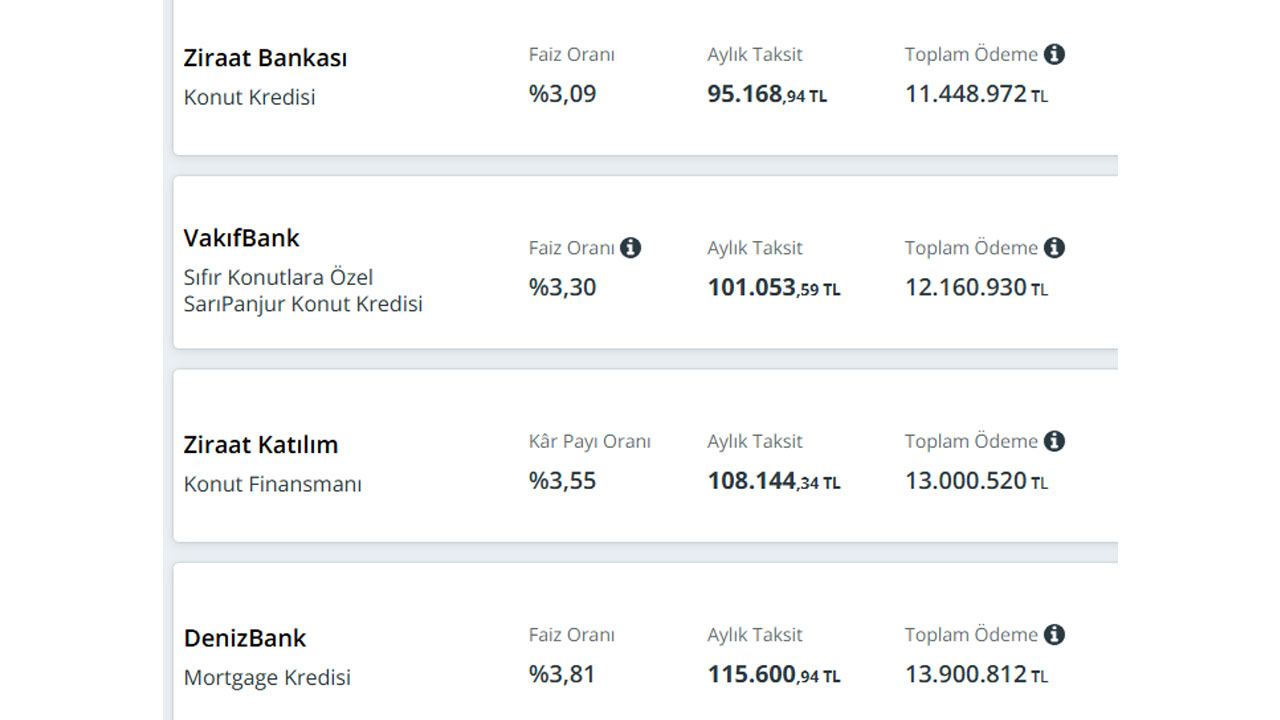The image size is (1280, 720).
Task: Click info icon beside VakıfBank Faiz Oranı
Action: pos(630,247)
